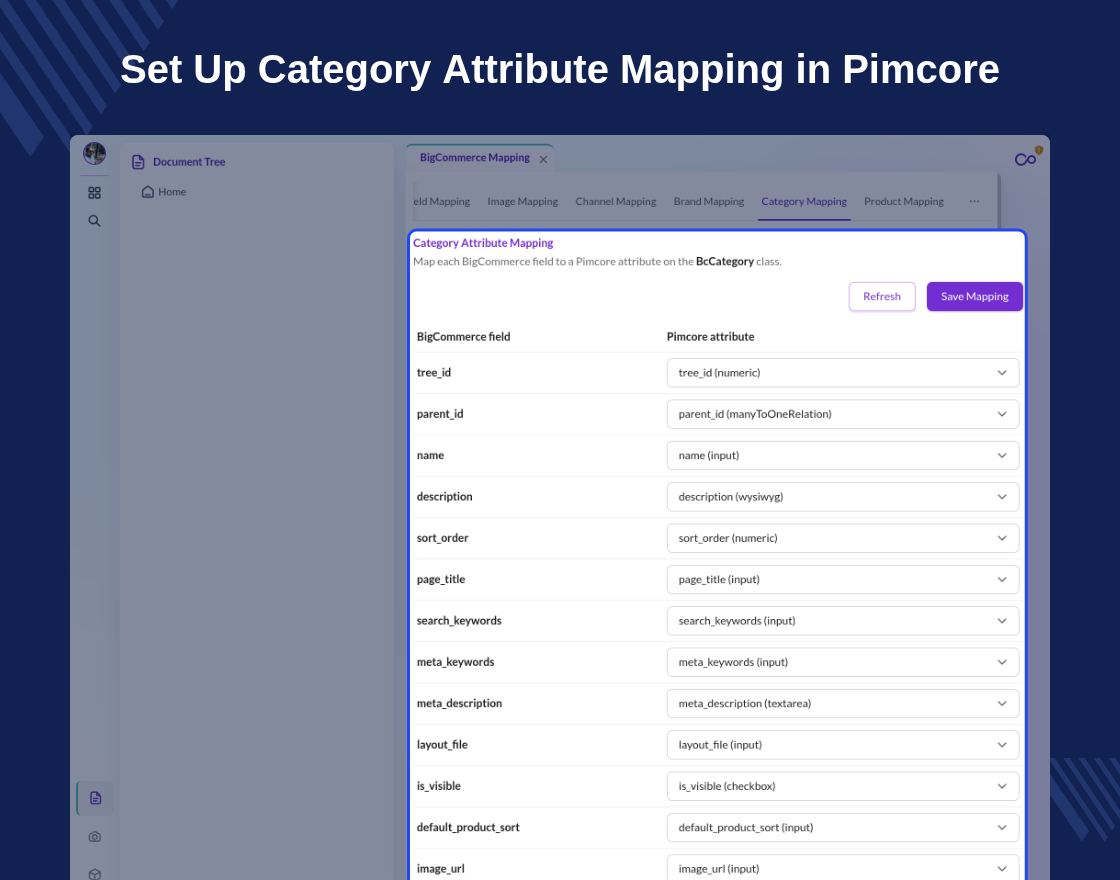Open the partially hidden Field Mapping tab
Screen dimensions: 1120x880
441,201
